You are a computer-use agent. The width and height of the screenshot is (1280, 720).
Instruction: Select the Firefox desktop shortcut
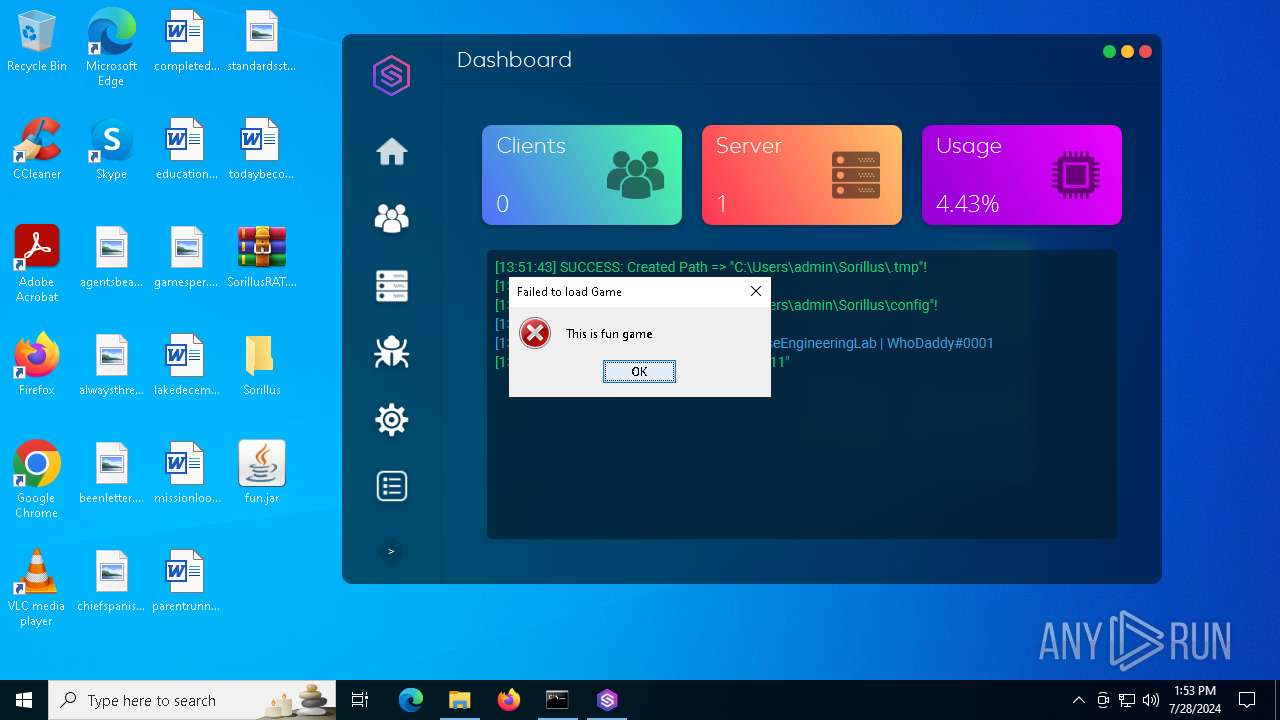tap(37, 366)
